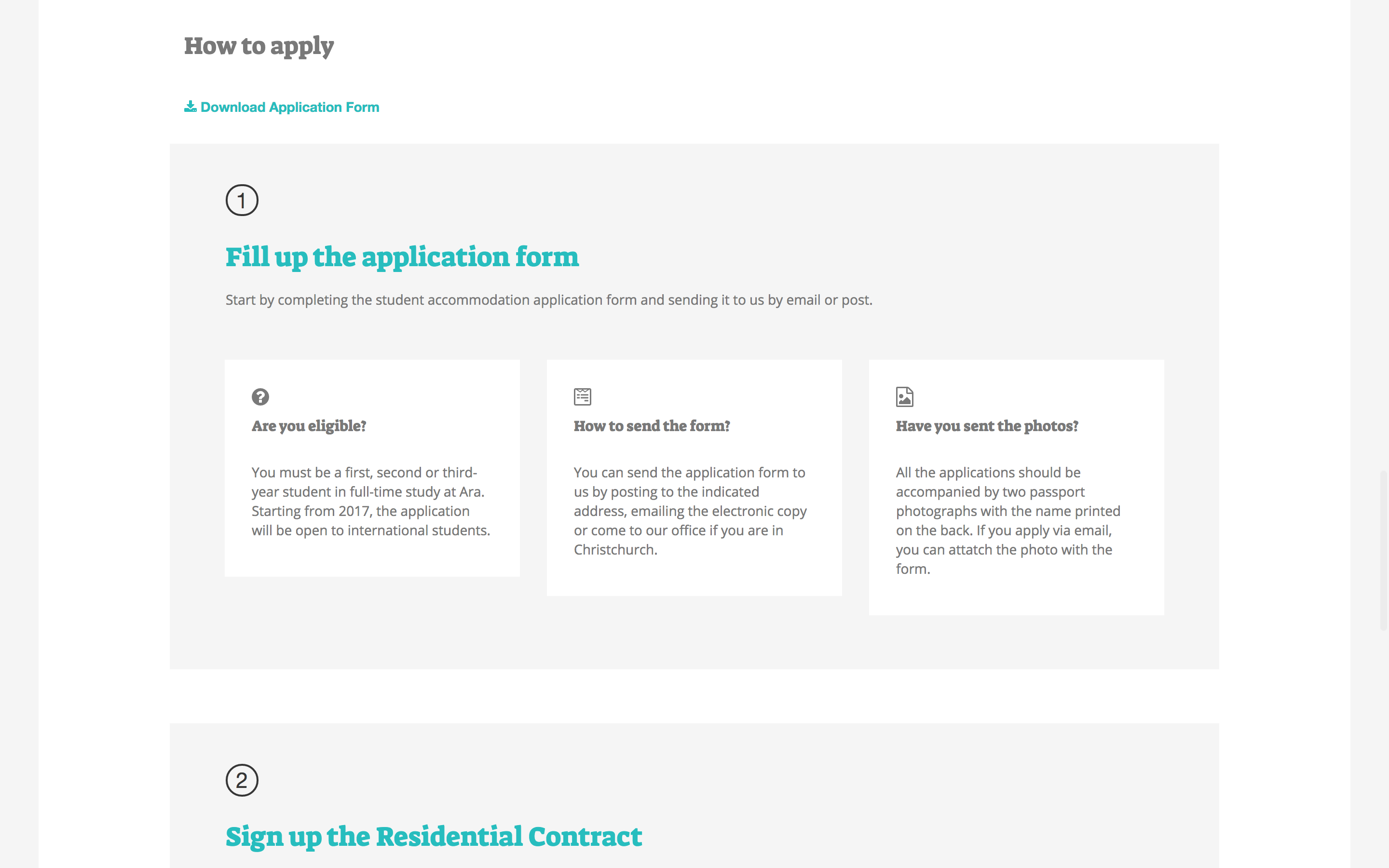Image resolution: width=1389 pixels, height=868 pixels.
Task: Click the "How to apply" heading
Action: (259, 46)
